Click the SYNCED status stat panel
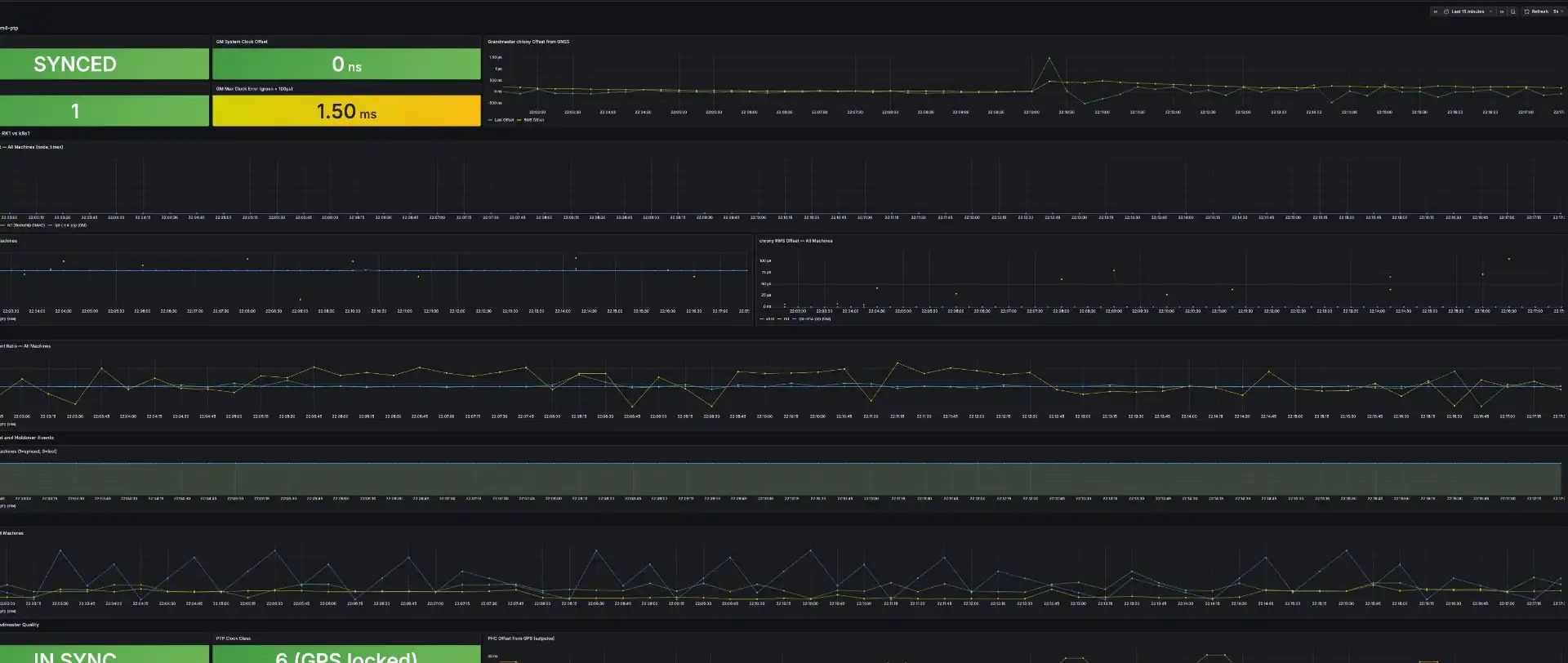1568x663 pixels. coord(104,64)
